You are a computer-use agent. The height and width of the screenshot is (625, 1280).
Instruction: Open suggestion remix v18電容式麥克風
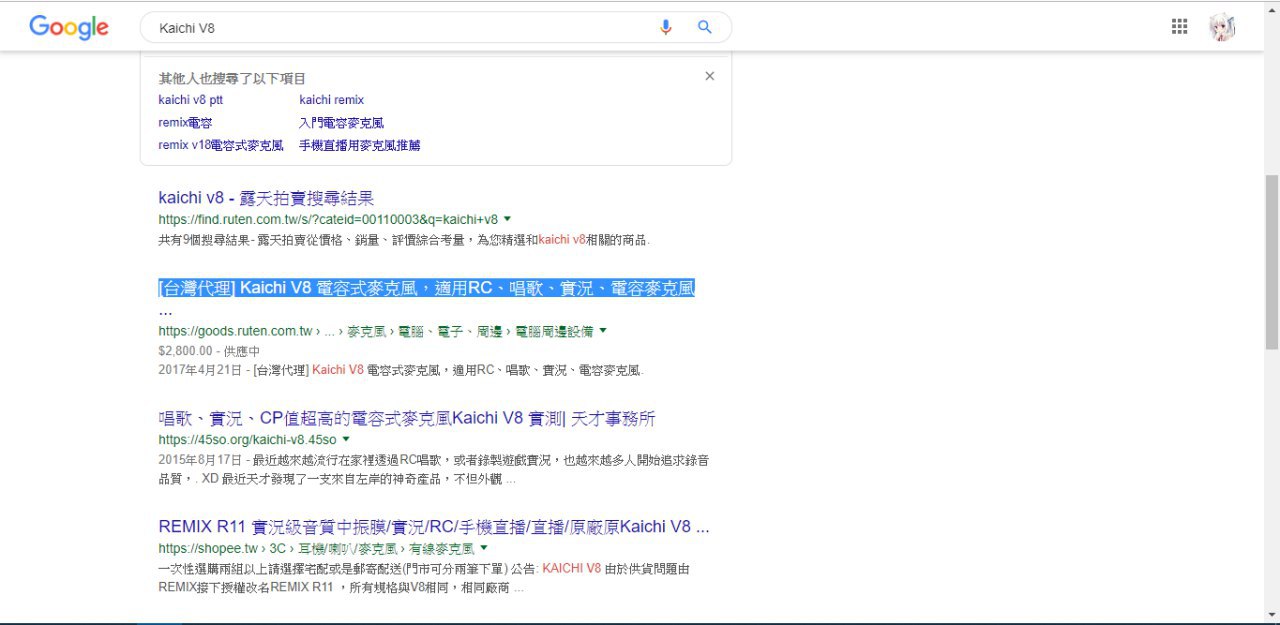221,145
